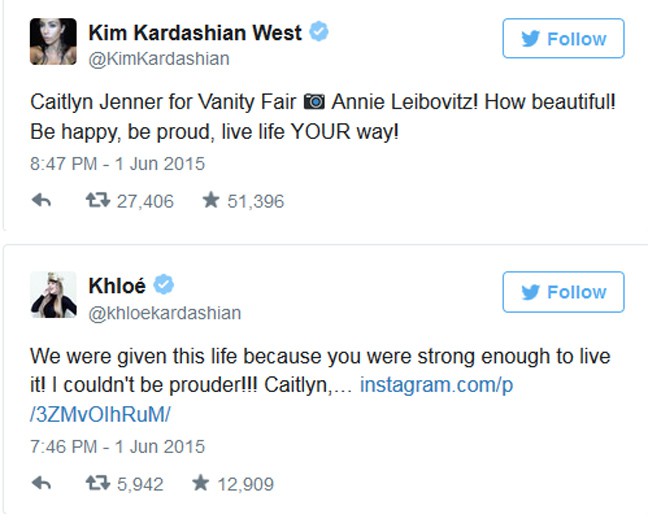Viewport: 648px width, 523px height.
Task: Click the camera emoji in Kim's tweet
Action: pos(314,101)
